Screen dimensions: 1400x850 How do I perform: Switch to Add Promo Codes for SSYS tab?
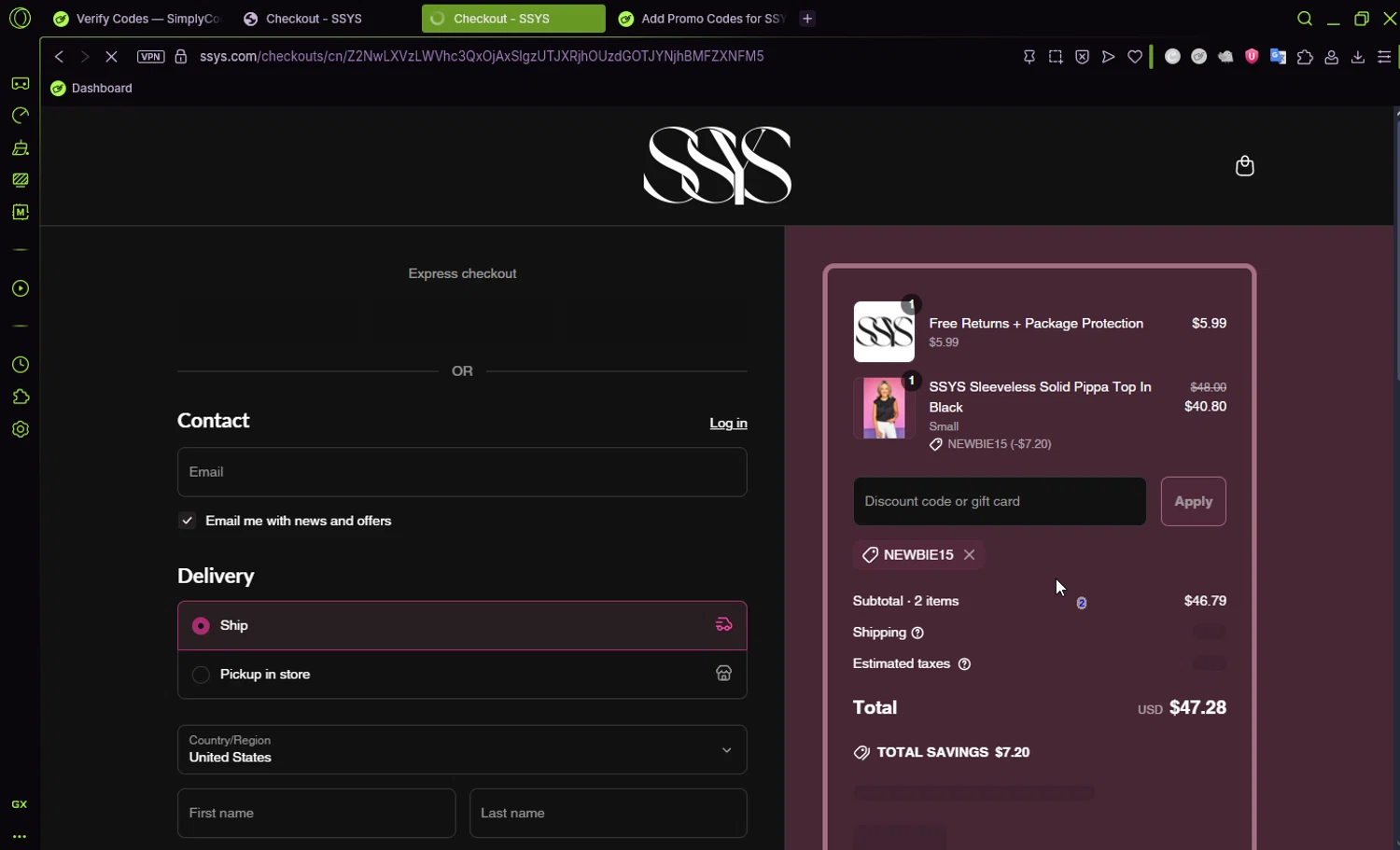pos(703,19)
